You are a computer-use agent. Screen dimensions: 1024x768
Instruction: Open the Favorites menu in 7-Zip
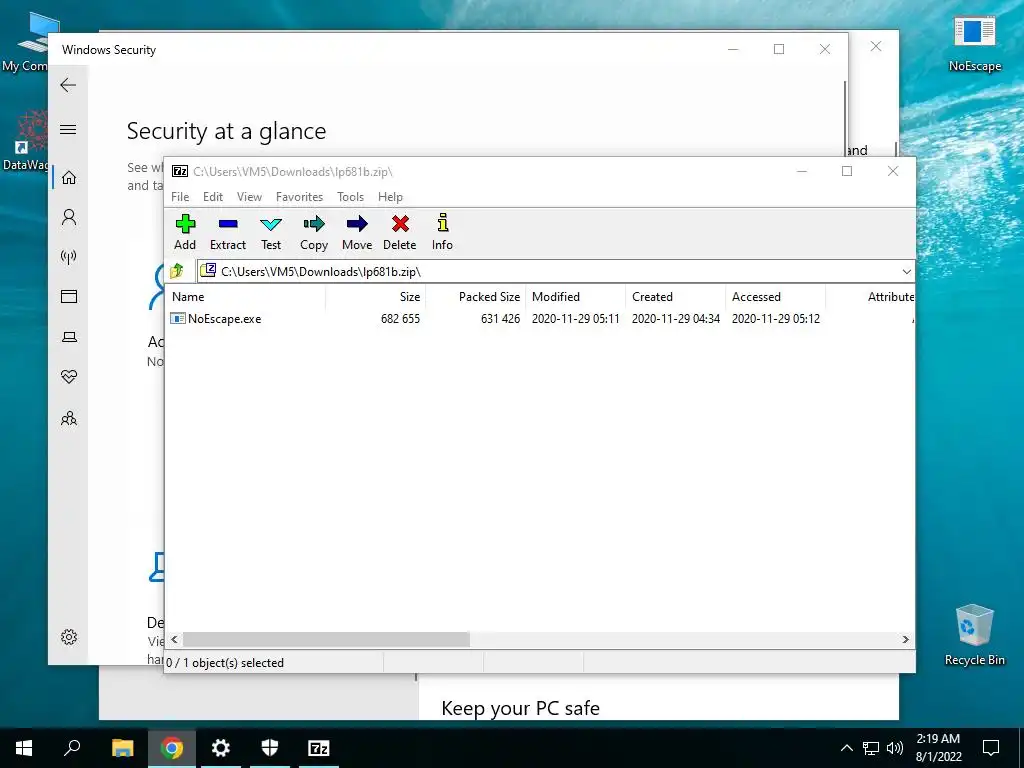[x=299, y=197]
